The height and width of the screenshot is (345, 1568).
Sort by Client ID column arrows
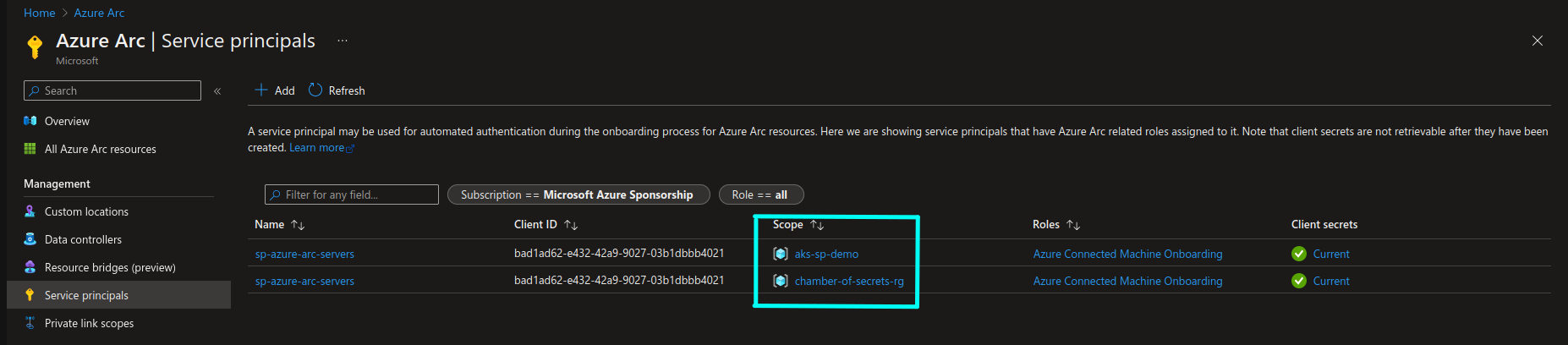coord(571,225)
